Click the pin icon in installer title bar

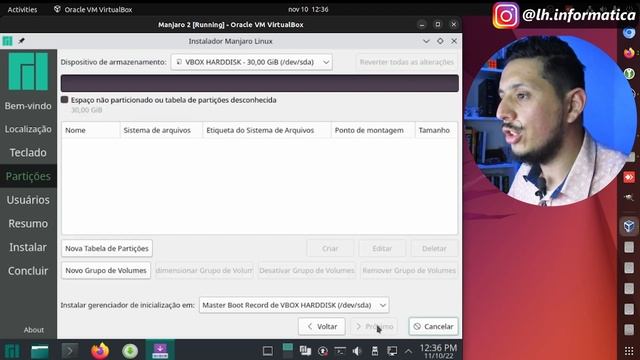(21, 41)
